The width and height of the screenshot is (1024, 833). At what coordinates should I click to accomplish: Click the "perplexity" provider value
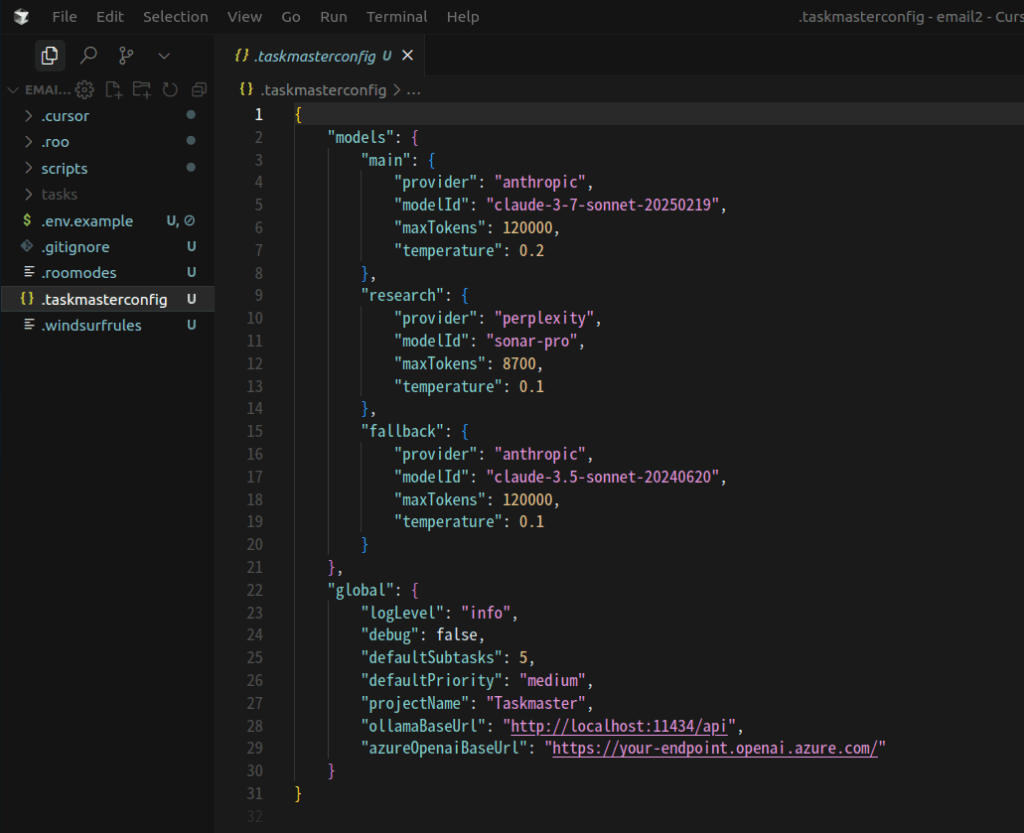point(544,318)
